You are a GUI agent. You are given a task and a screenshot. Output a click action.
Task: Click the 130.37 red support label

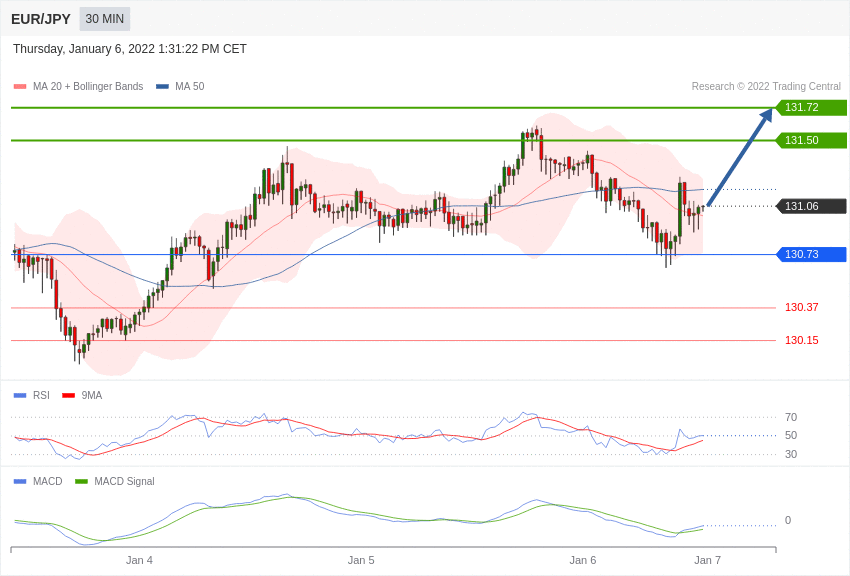tap(801, 307)
